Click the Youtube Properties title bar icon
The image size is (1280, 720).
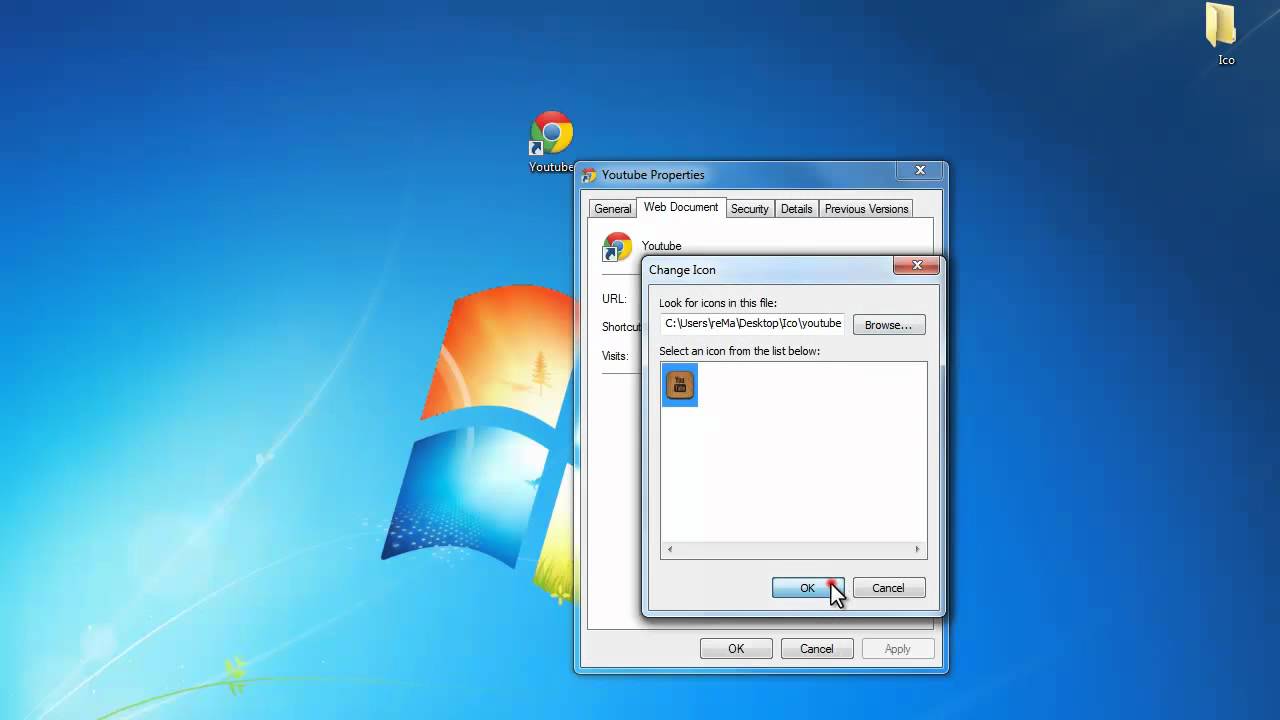(589, 174)
